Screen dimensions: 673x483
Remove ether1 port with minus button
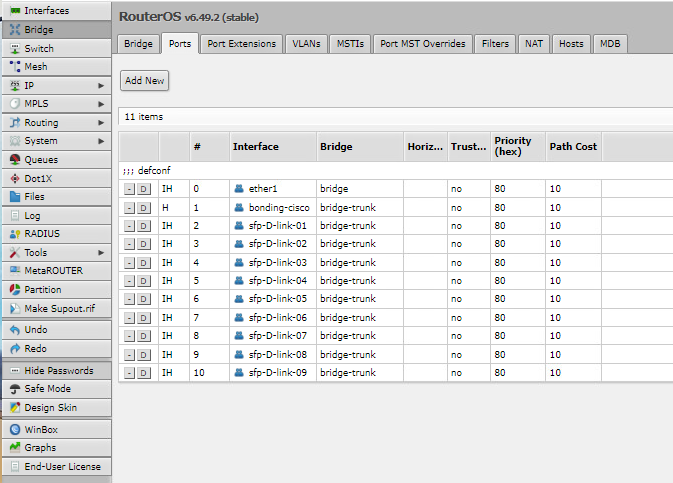click(x=130, y=189)
